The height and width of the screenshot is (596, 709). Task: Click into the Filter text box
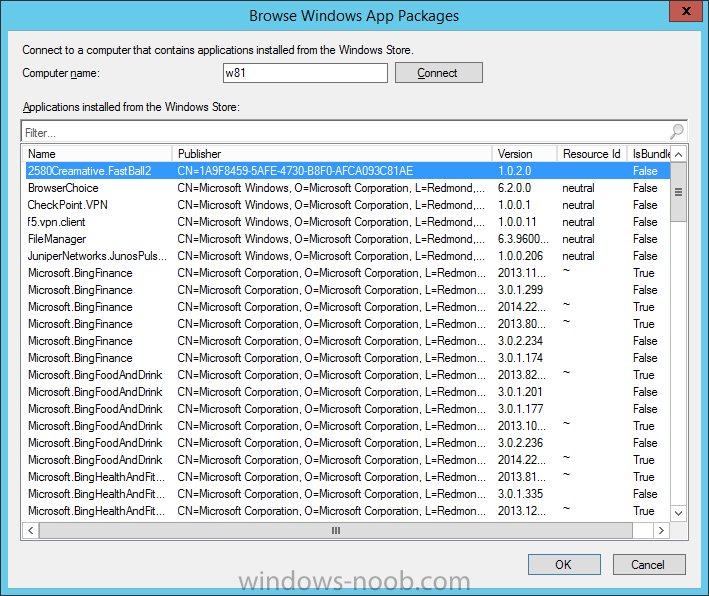tap(346, 132)
